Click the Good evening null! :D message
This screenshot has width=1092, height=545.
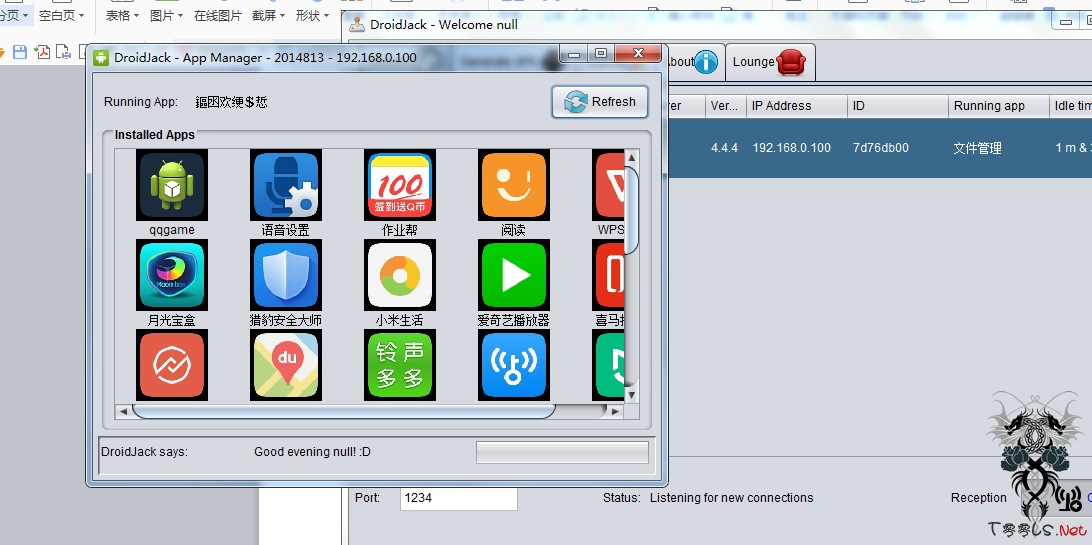point(312,452)
